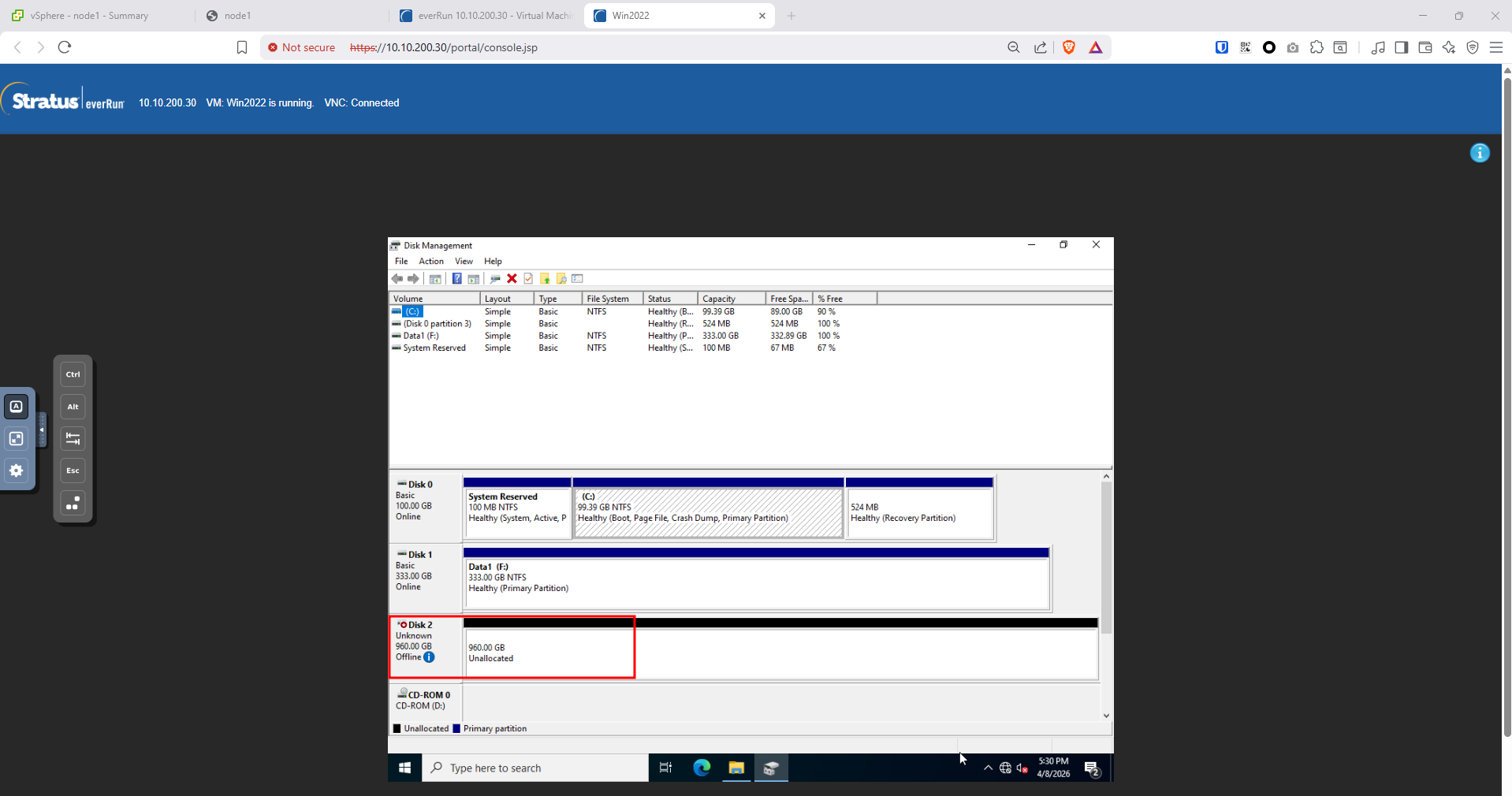The image size is (1512, 796).
Task: Click the blue Help question-mark toolbar icon
Action: [x=456, y=278]
